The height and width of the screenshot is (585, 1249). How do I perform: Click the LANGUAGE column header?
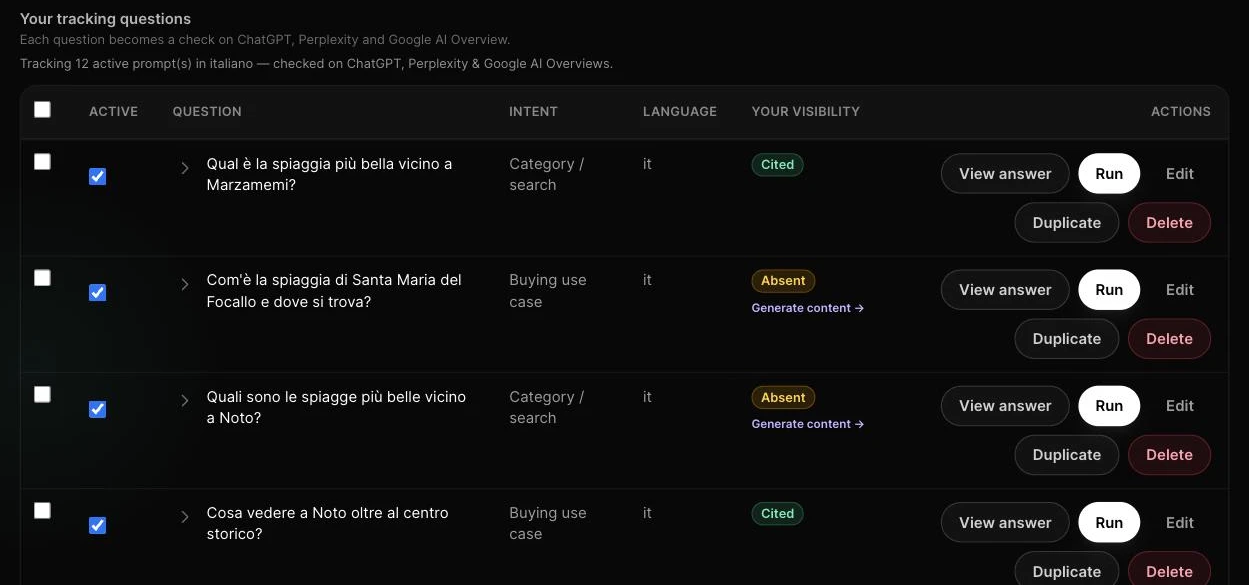680,112
